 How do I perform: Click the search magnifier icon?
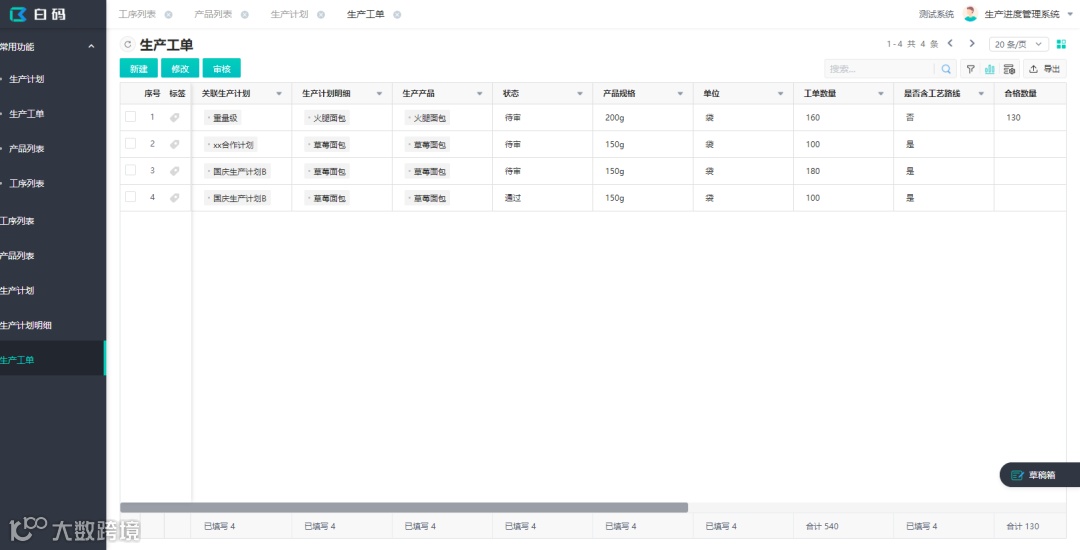point(946,69)
